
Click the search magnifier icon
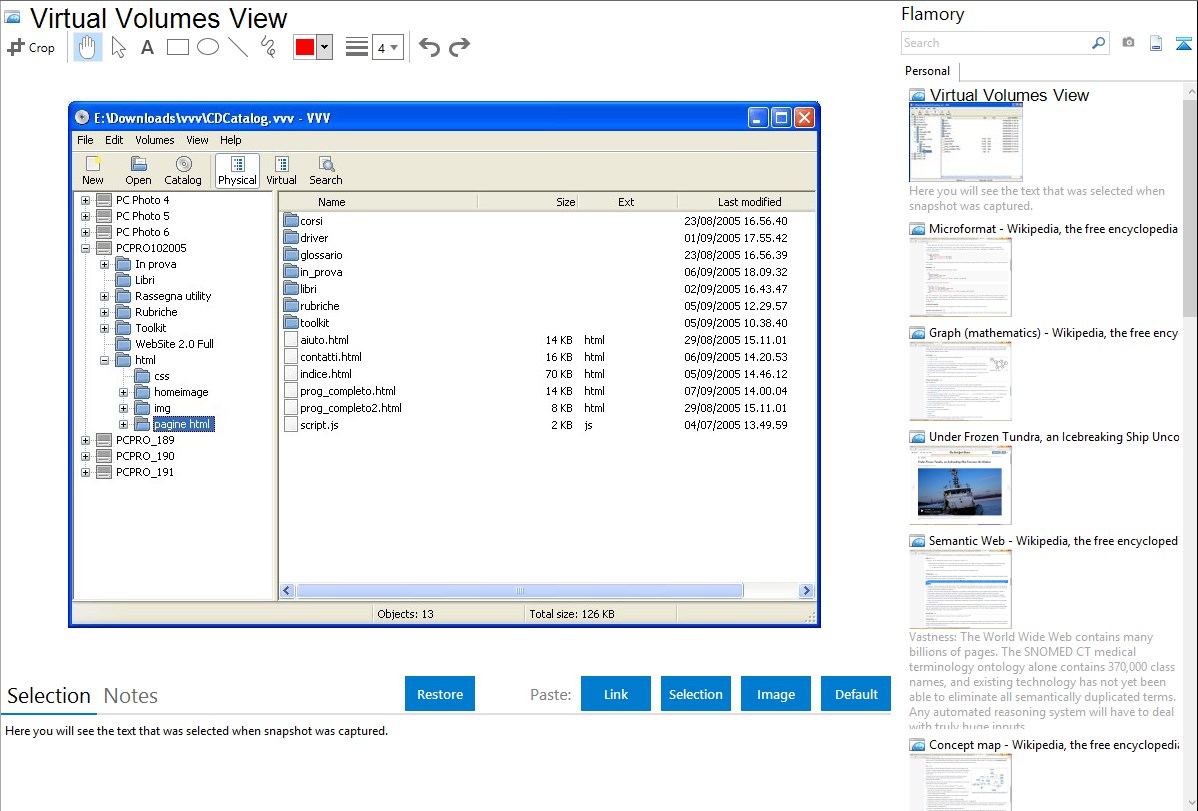(x=1099, y=43)
